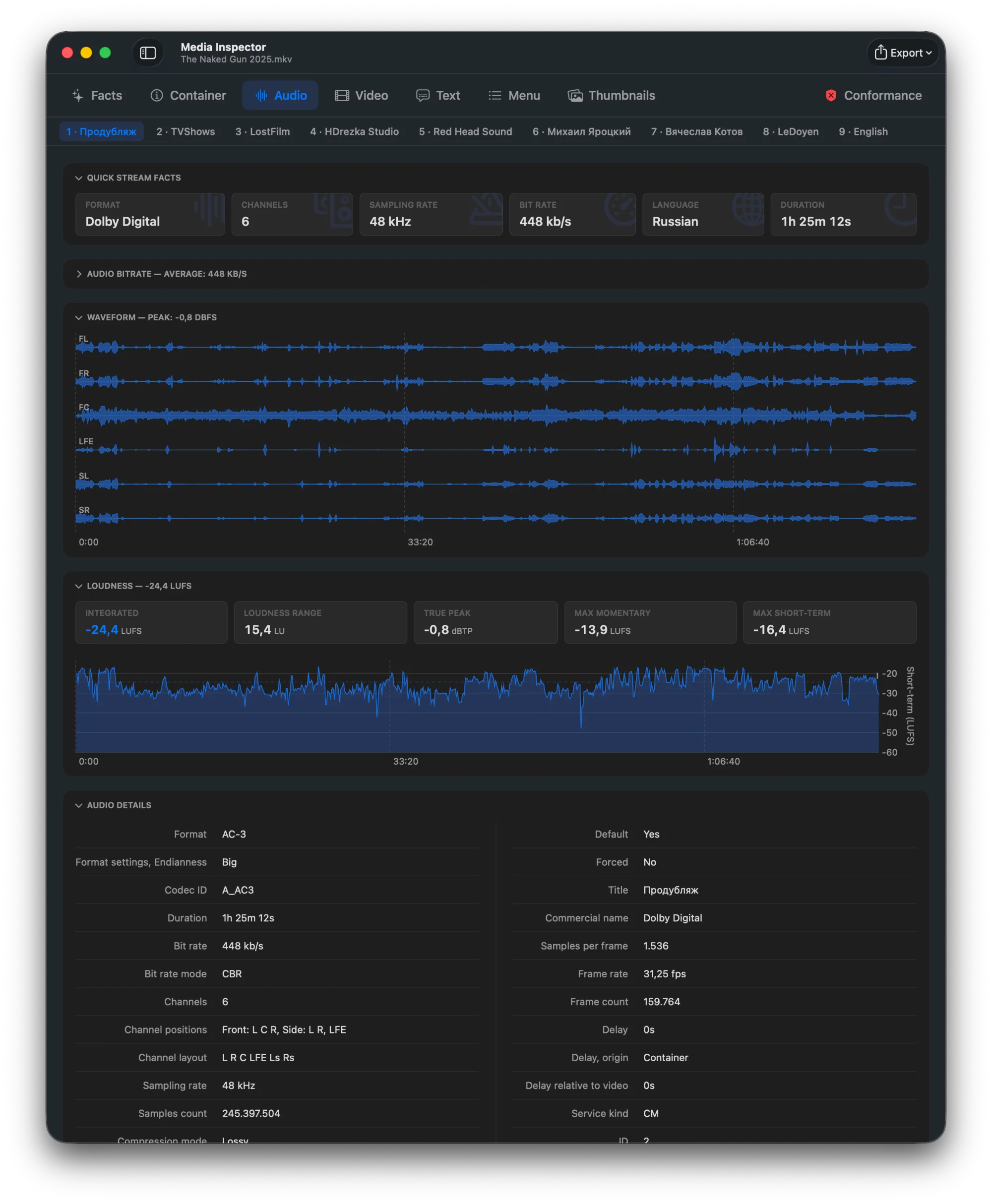Click the LFE channel waveform
The height and width of the screenshot is (1204, 992).
coord(496,449)
